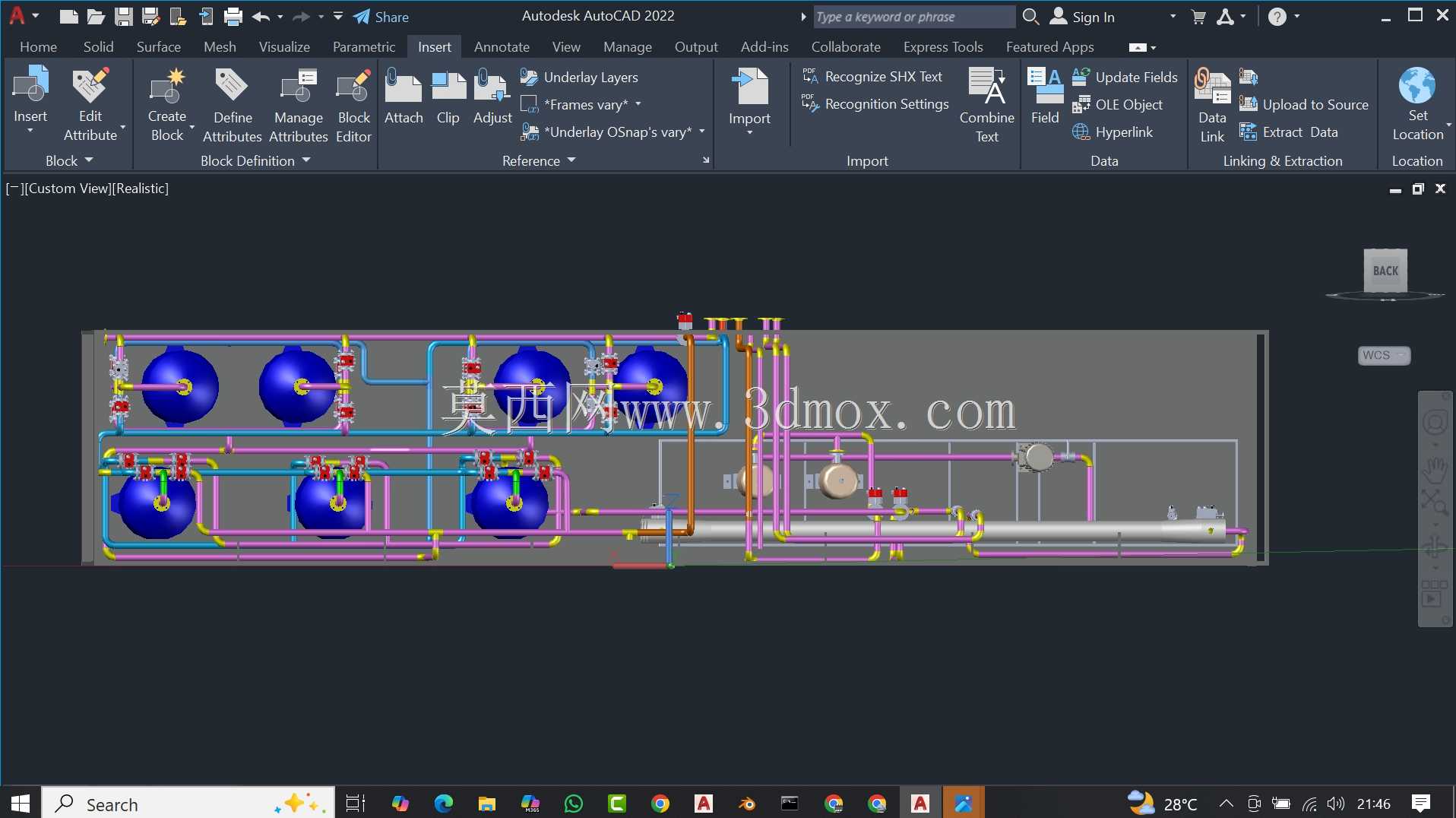Screen dimensions: 1456x818
Task: Expand the Block panel dropdown
Action: pyautogui.click(x=68, y=160)
